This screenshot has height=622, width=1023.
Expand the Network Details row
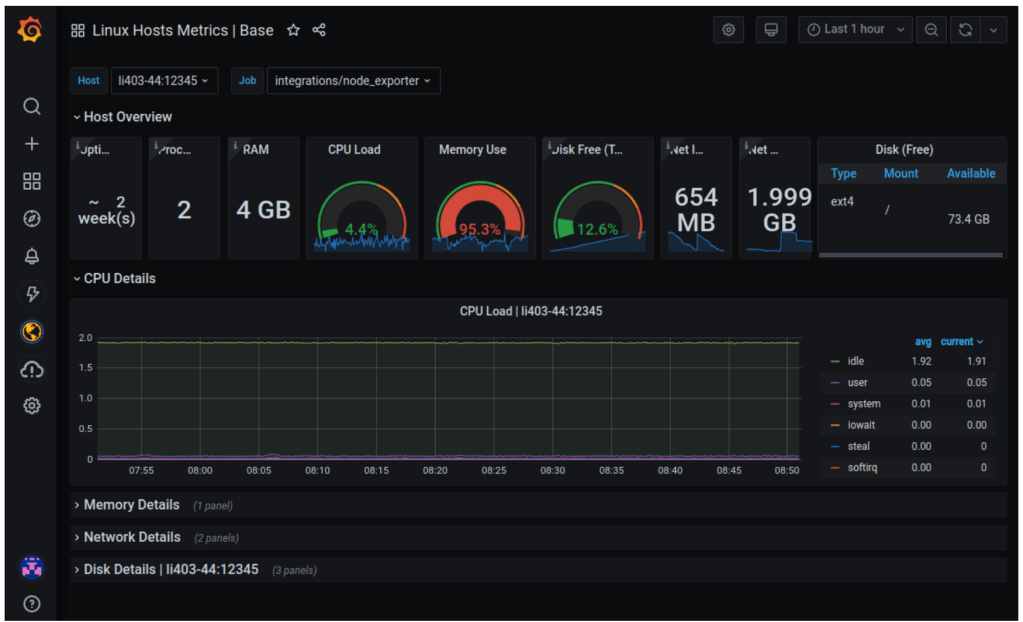coord(132,537)
